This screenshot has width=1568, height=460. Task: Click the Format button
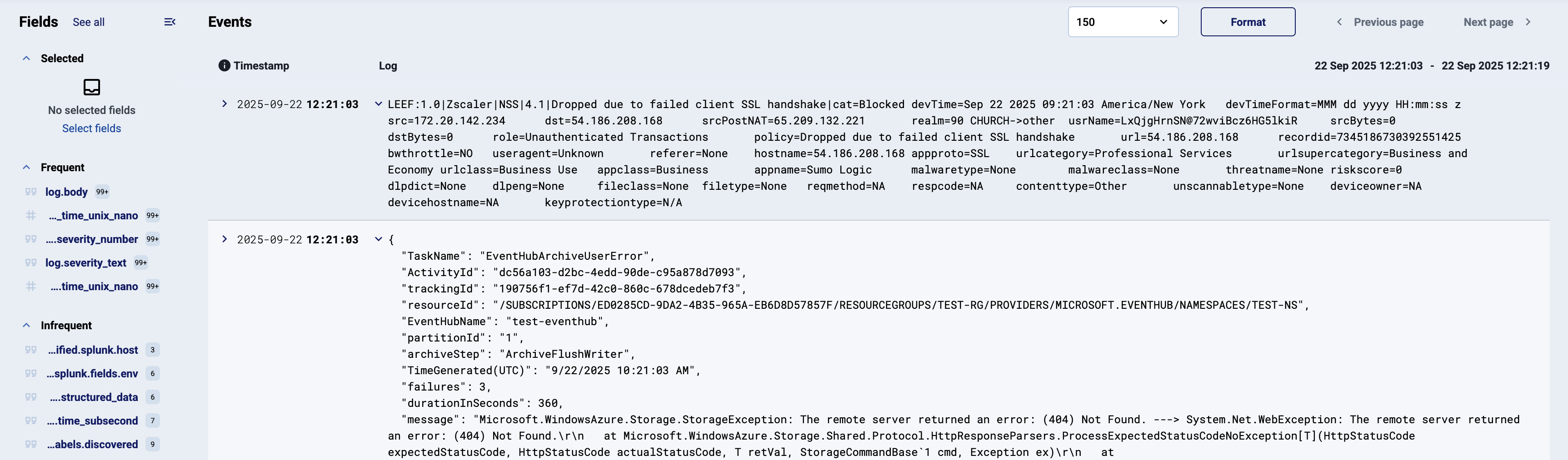(x=1247, y=22)
